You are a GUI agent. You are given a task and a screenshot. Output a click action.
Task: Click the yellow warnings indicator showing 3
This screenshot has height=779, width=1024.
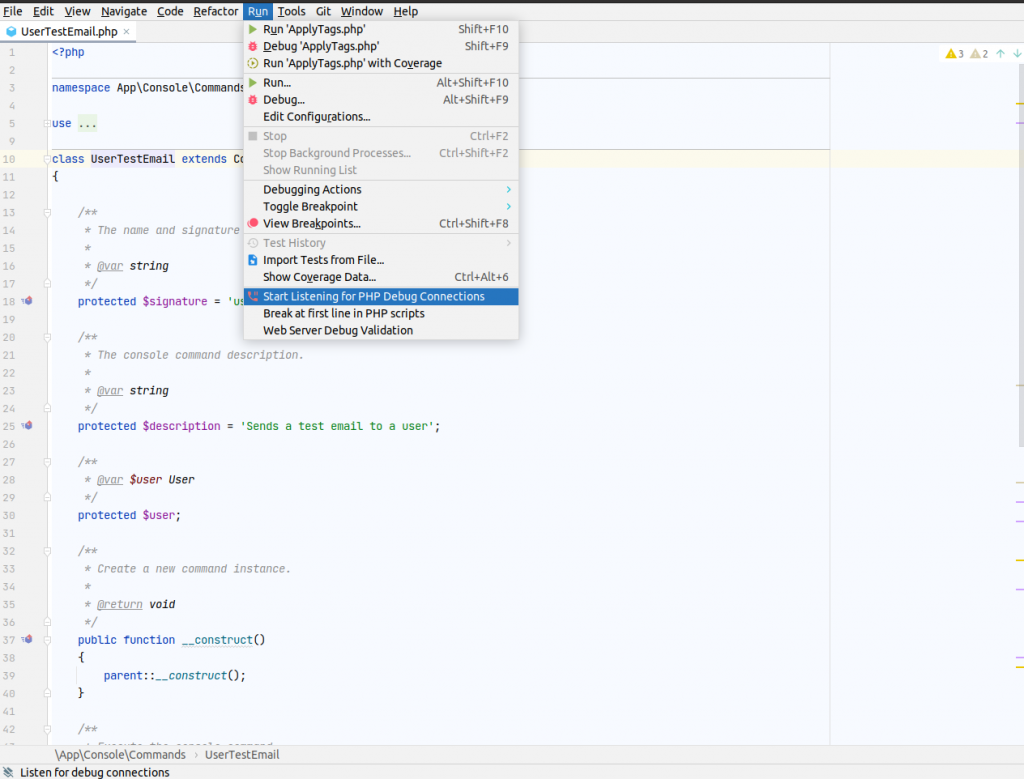(954, 54)
